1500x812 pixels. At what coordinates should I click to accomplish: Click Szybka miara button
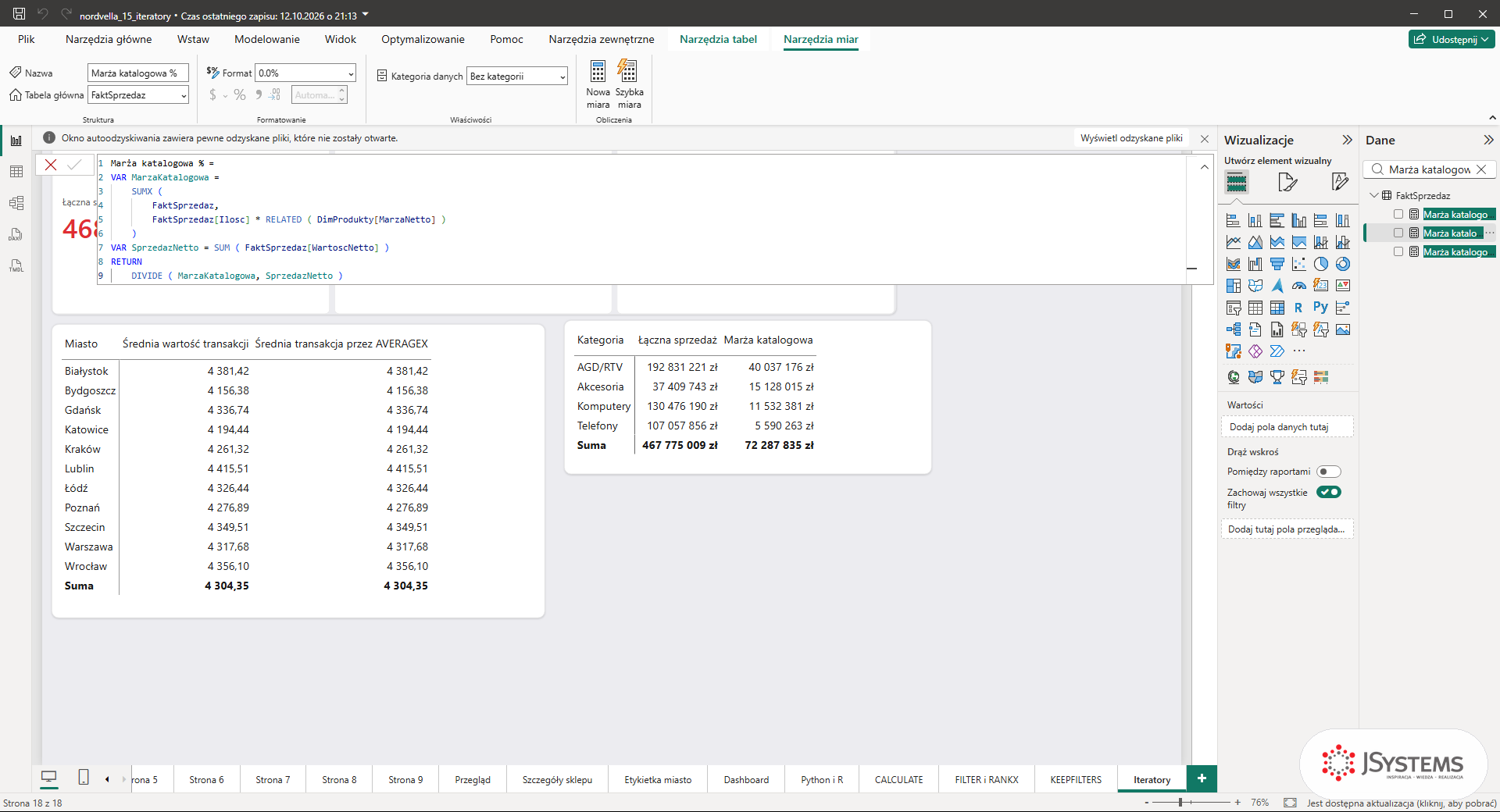coord(629,84)
